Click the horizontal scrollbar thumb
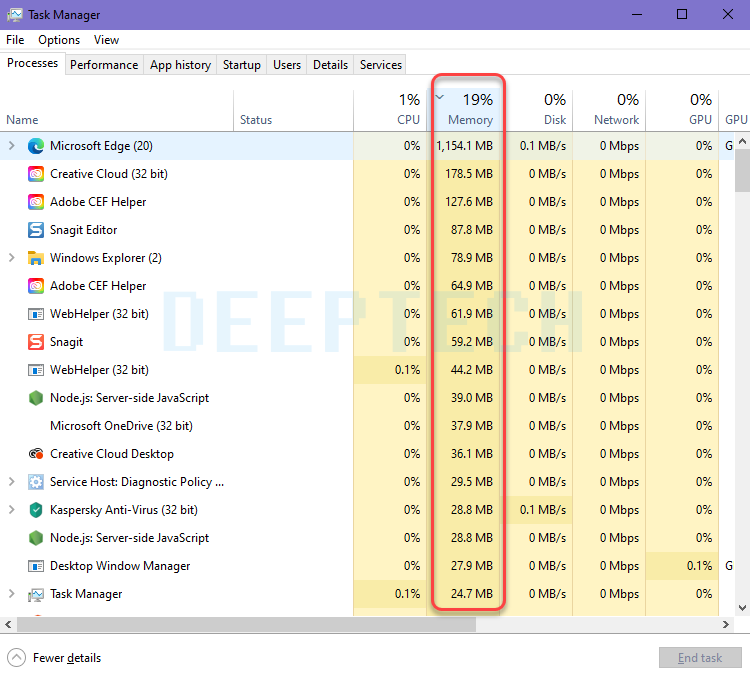The width and height of the screenshot is (750, 677). tap(246, 624)
